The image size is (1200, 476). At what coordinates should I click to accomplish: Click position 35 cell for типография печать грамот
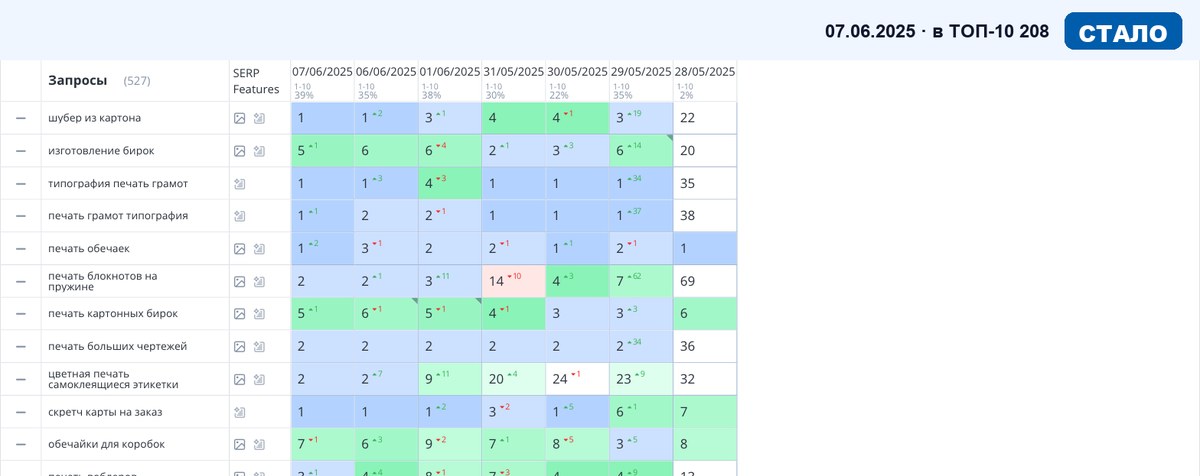pyautogui.click(x=705, y=184)
